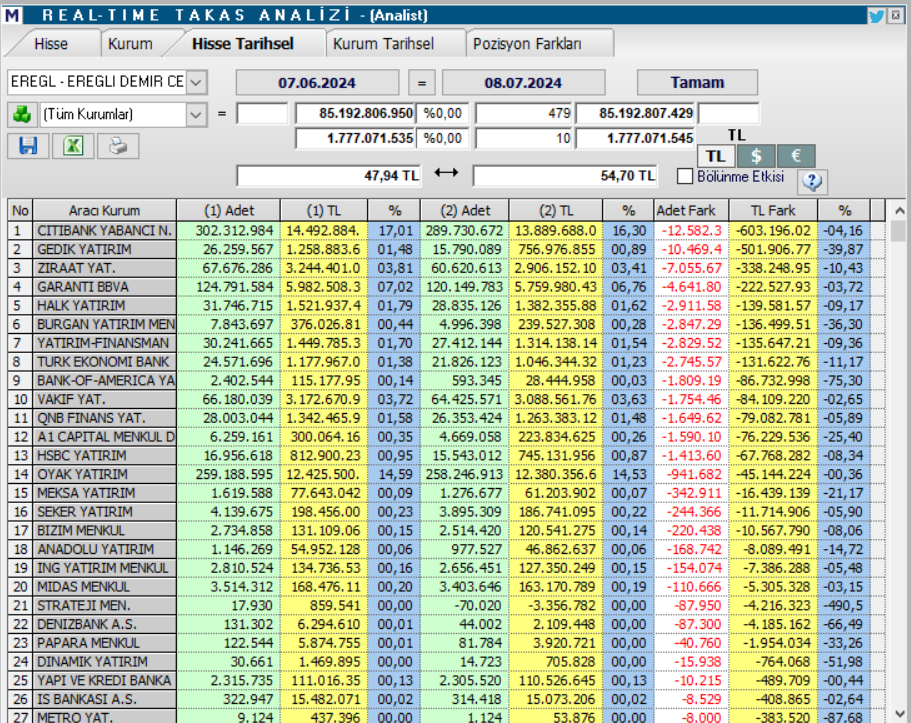
Task: Open the 07.06.2024 start date picker
Action: (x=317, y=83)
